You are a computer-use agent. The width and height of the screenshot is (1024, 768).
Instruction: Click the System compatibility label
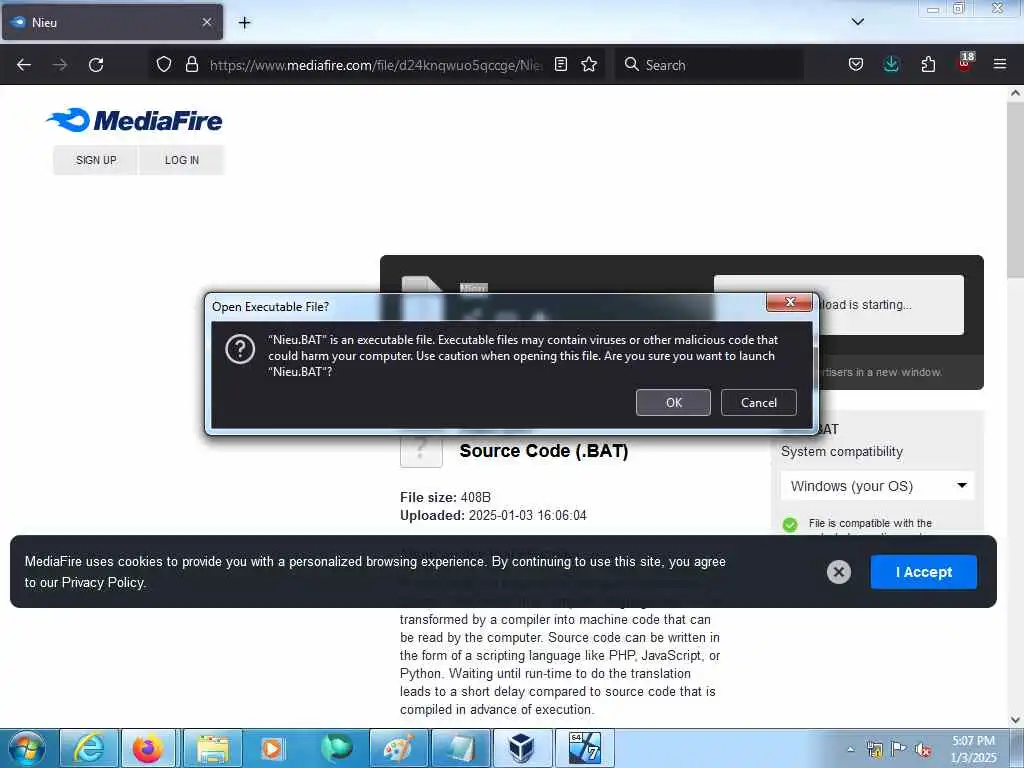[x=842, y=451]
